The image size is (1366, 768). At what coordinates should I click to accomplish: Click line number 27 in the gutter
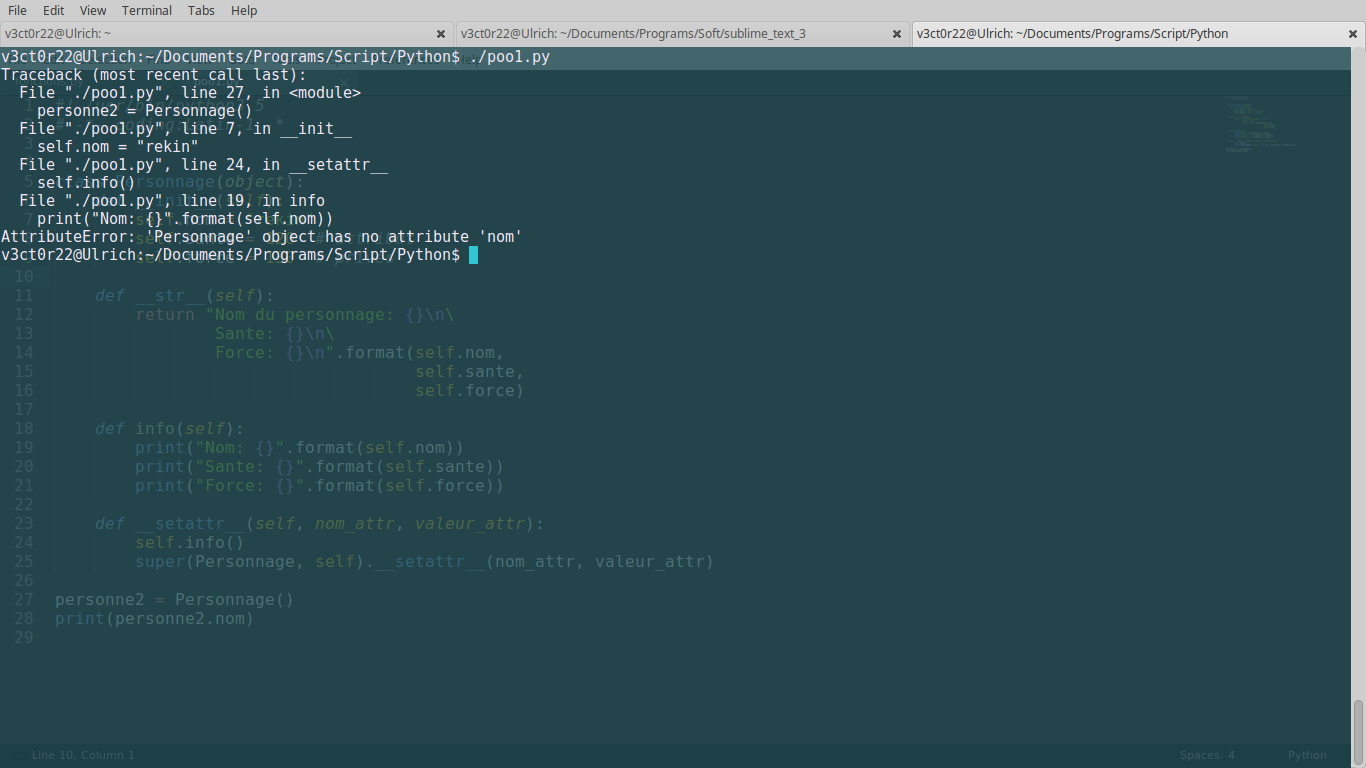(x=23, y=599)
